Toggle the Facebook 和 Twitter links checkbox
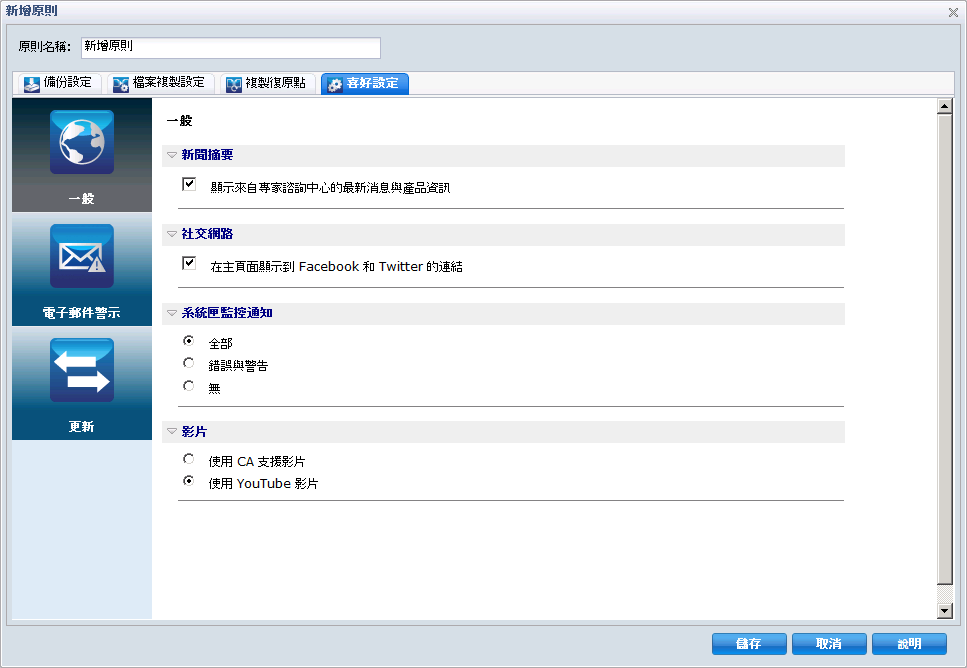The image size is (967, 668). pos(189,263)
